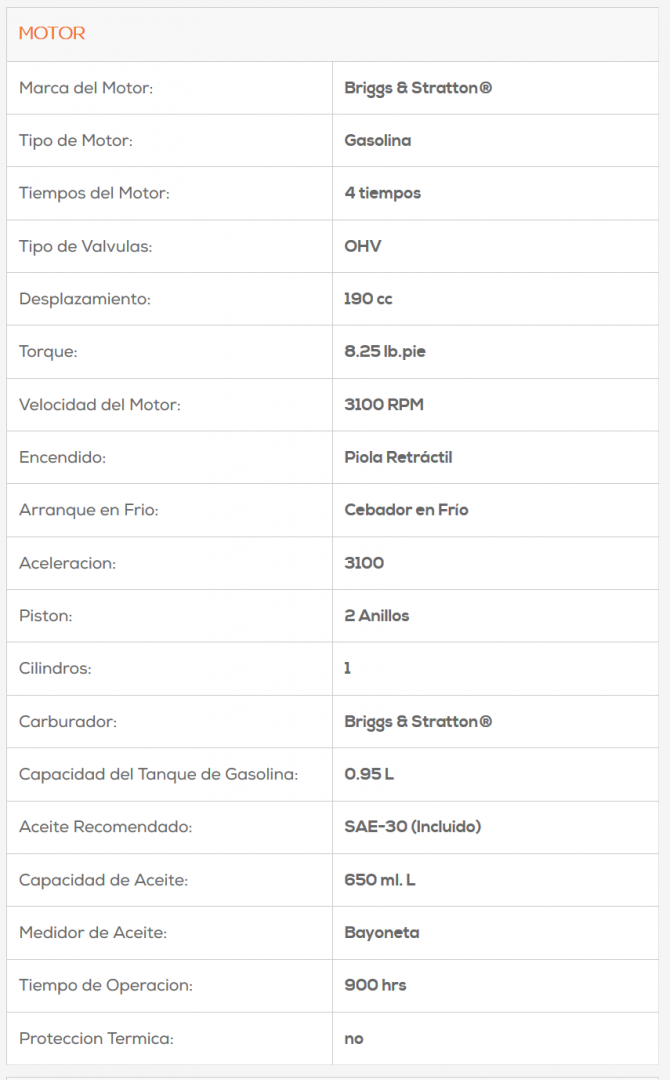The width and height of the screenshot is (670, 1080).
Task: Select the SAE-30 (Incluido) value
Action: pos(413,827)
